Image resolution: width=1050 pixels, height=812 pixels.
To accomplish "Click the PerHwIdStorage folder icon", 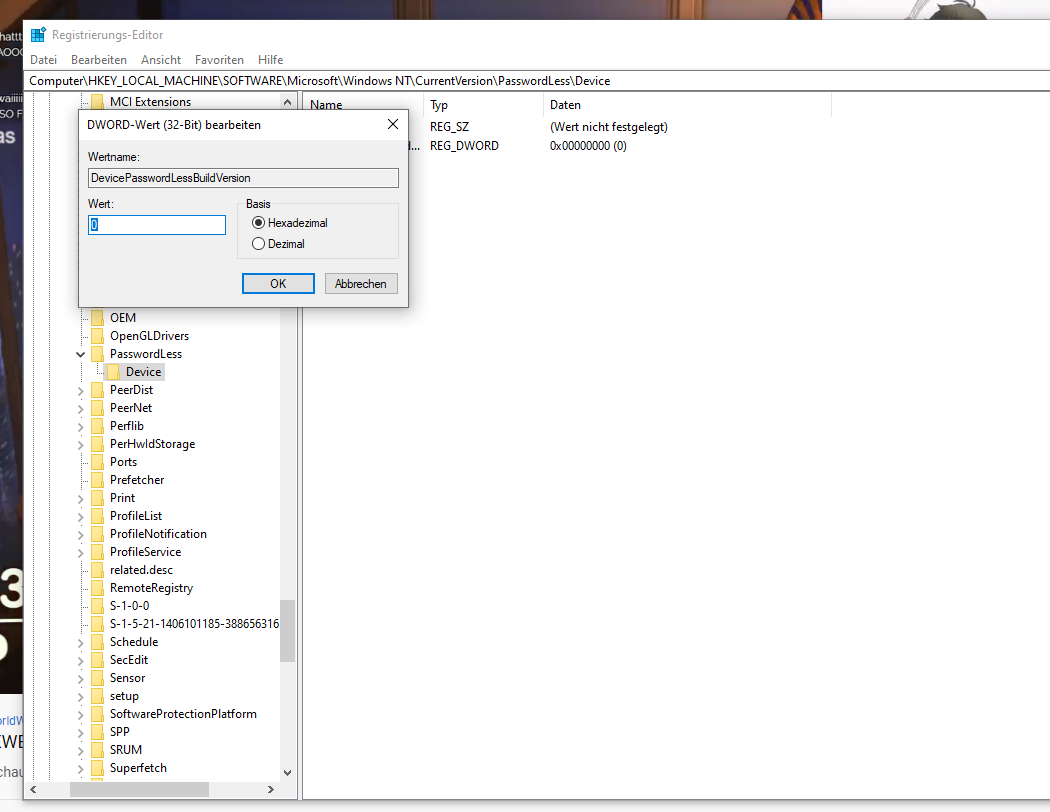I will pyautogui.click(x=98, y=444).
